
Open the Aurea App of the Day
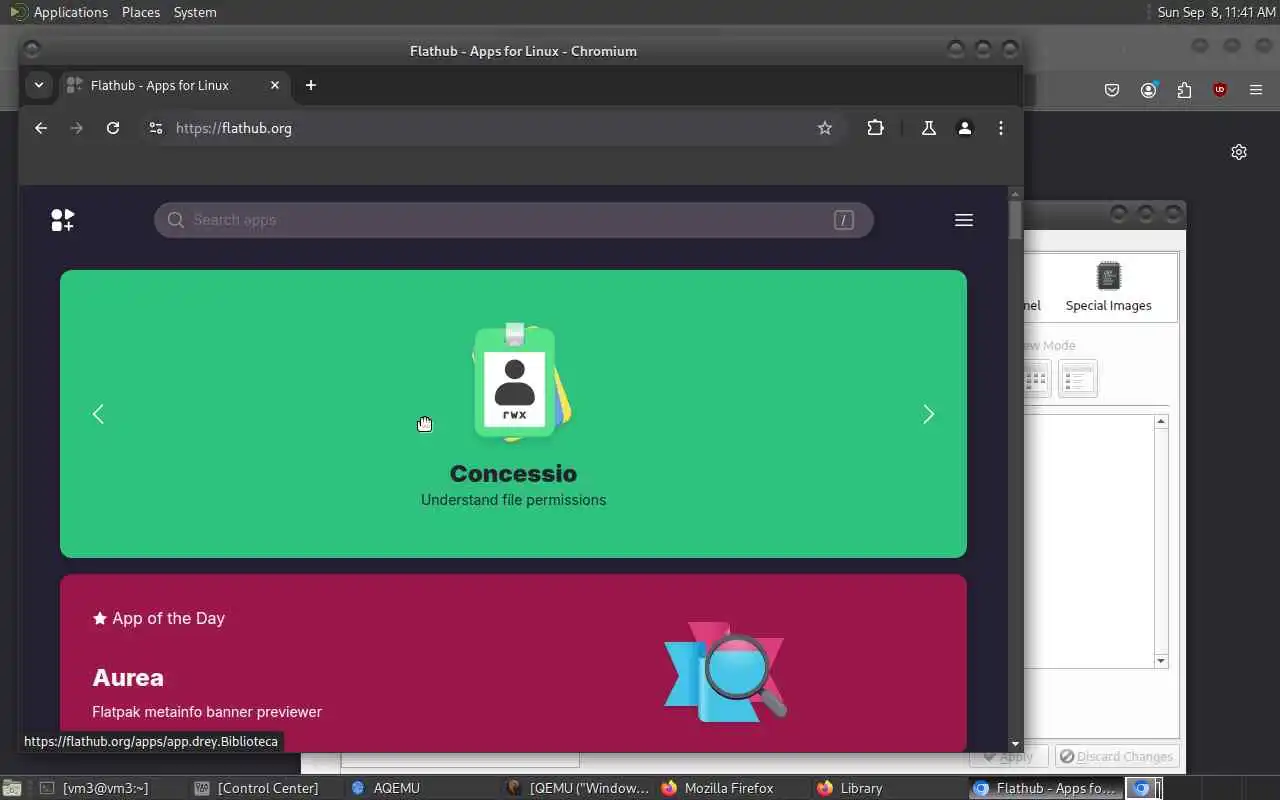coord(513,664)
